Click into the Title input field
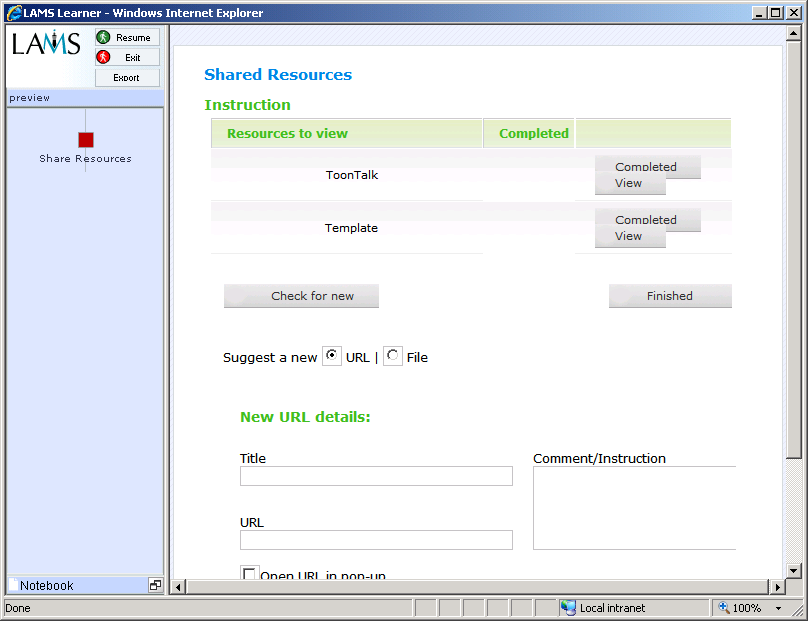 (376, 476)
